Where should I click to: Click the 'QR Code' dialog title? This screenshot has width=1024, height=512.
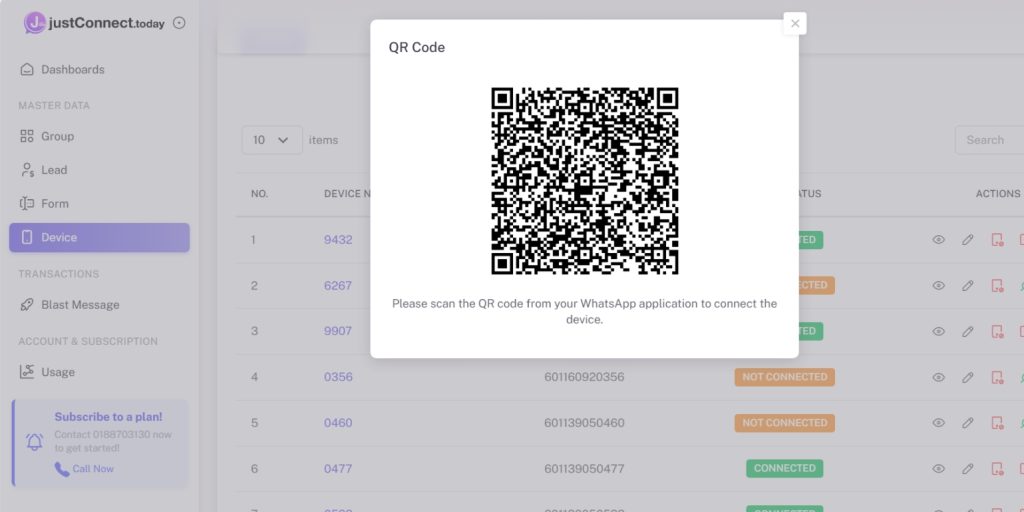click(x=417, y=48)
